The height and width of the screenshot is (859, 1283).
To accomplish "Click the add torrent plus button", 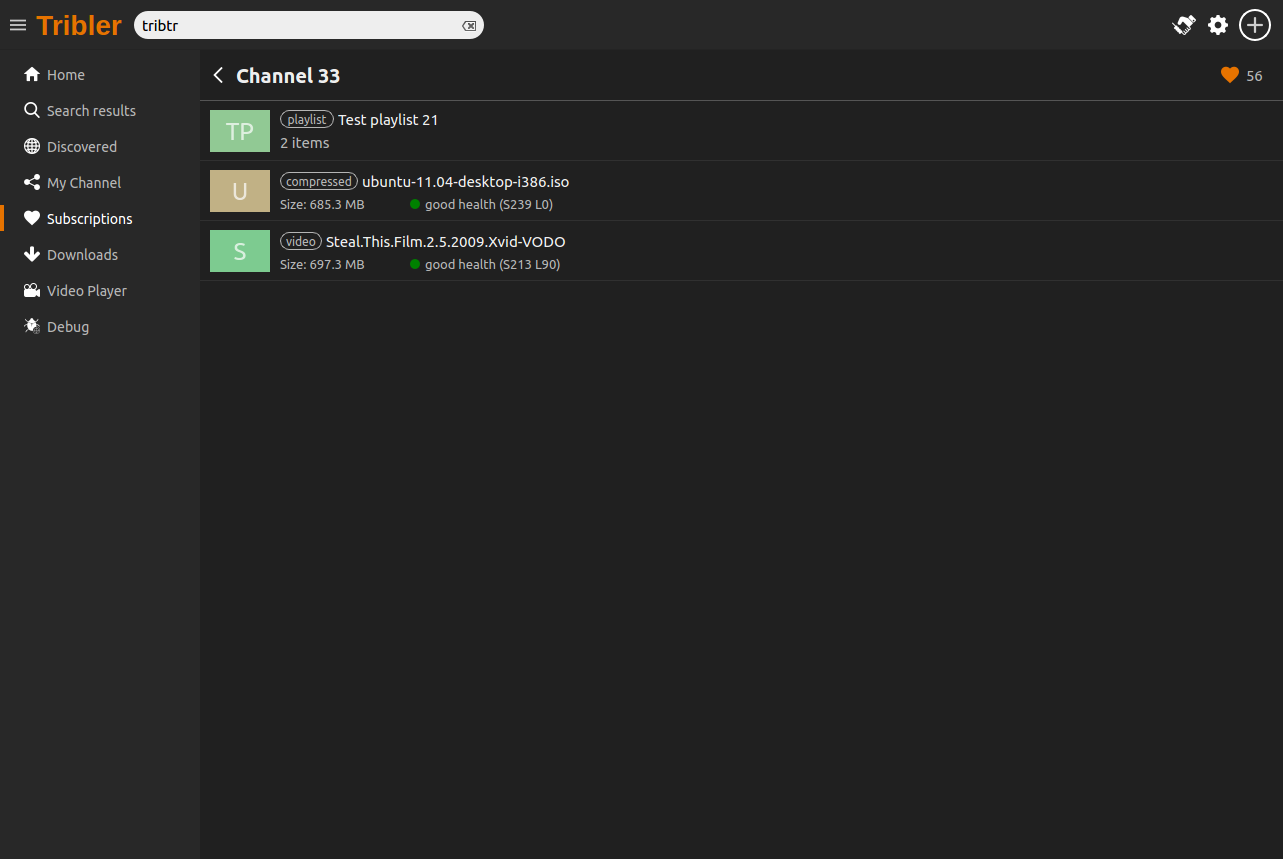I will tap(1255, 25).
